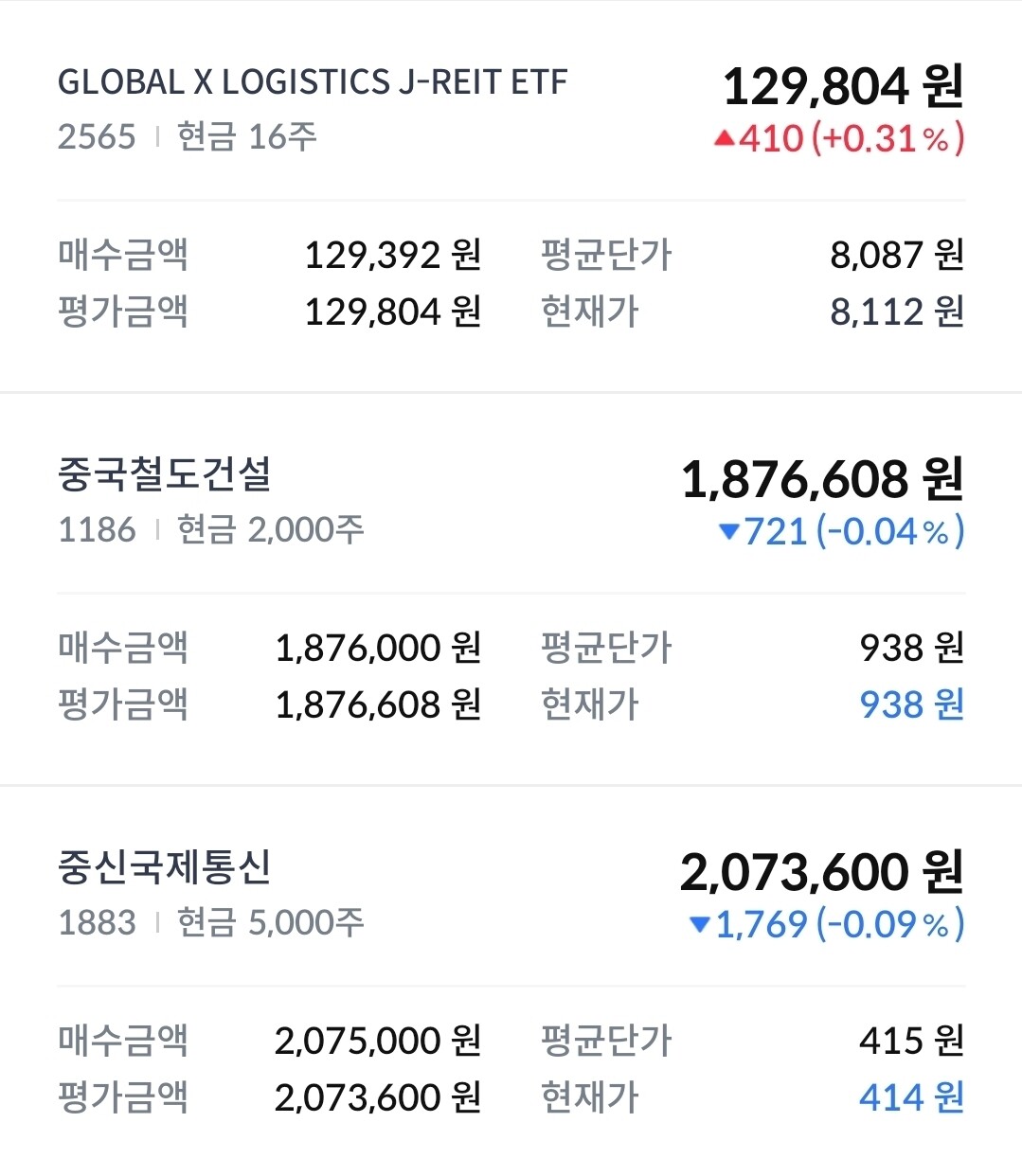
Task: Tap the 매수금액 129,392 원 value
Action: point(392,255)
